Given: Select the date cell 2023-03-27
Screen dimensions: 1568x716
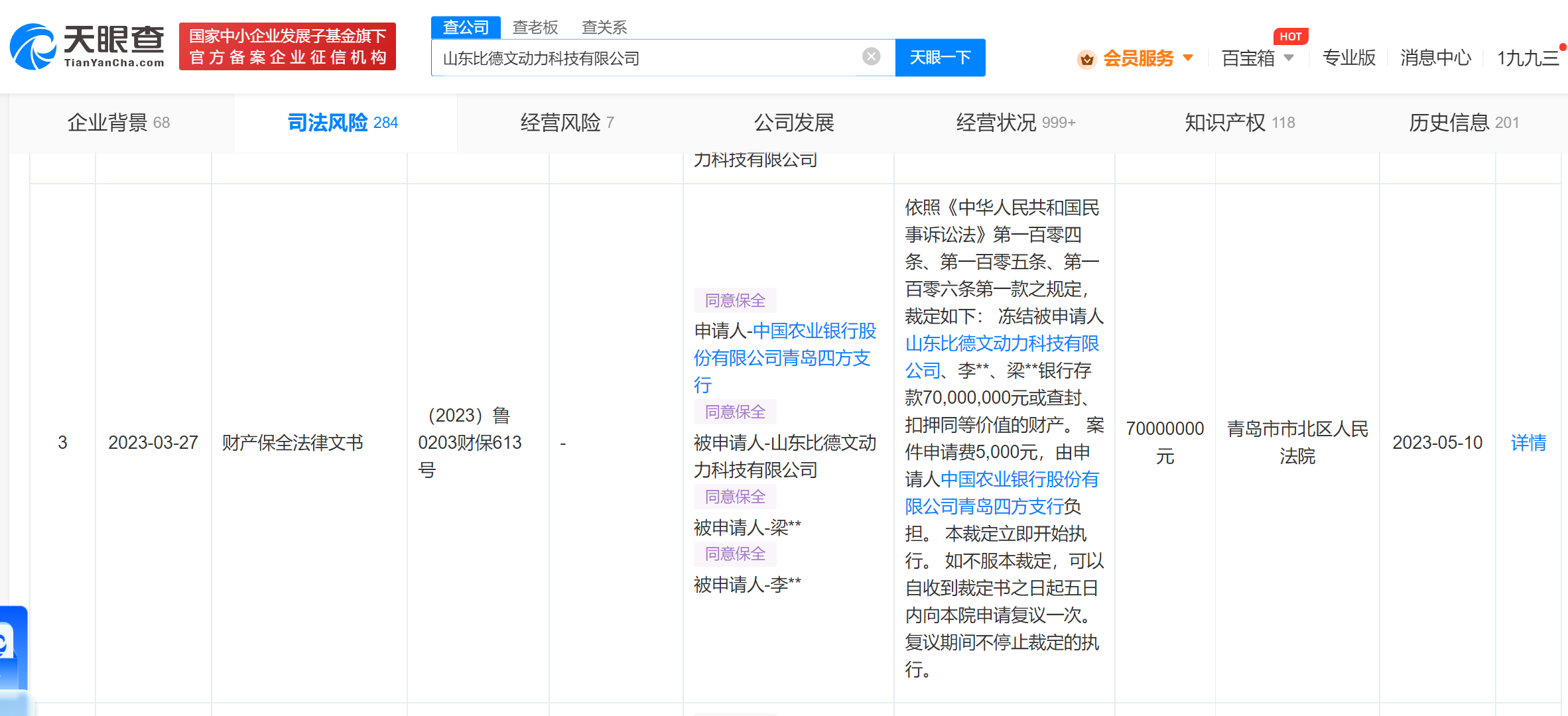Looking at the screenshot, I should [x=153, y=442].
